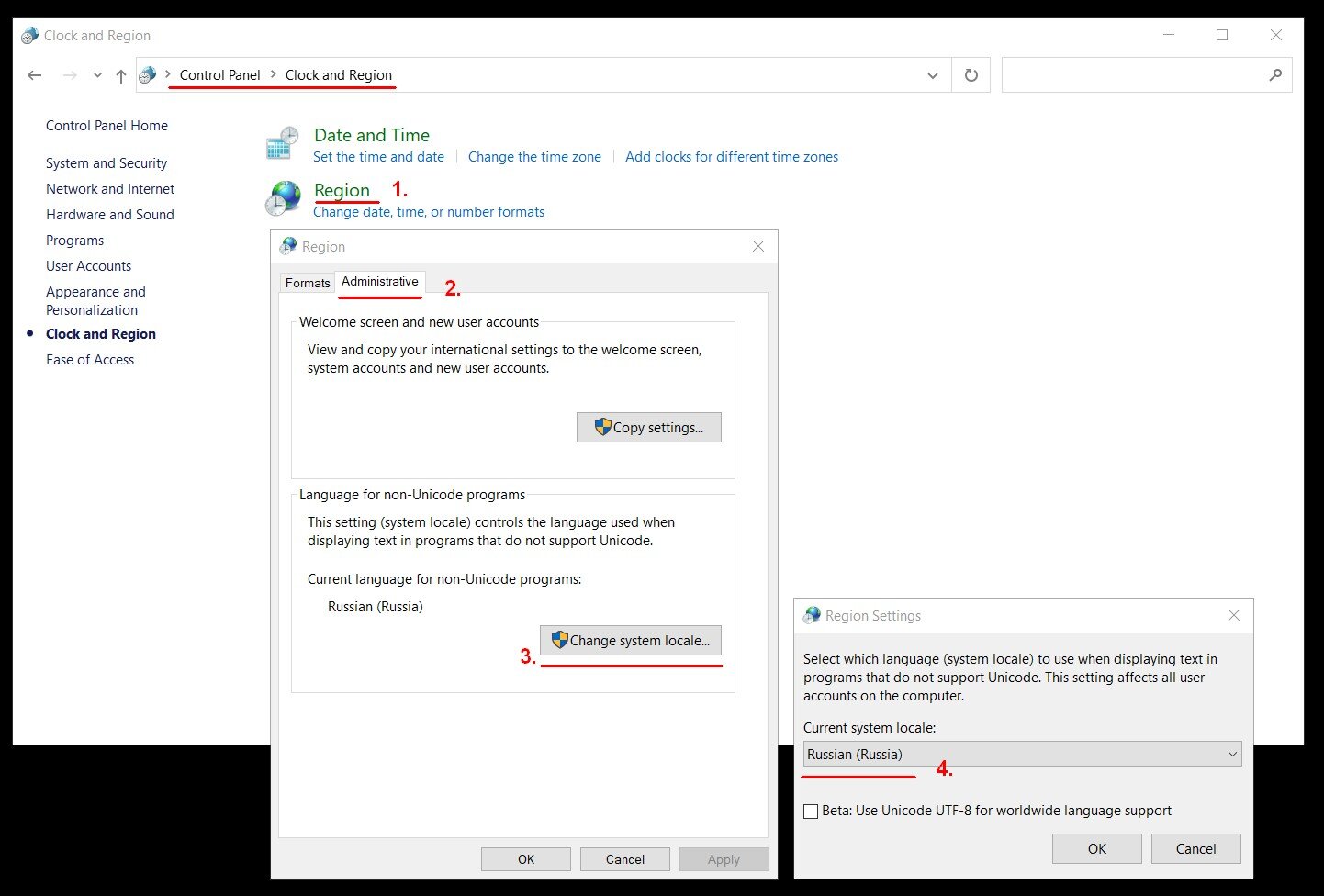
Task: Switch to the Formats tab
Action: click(308, 283)
